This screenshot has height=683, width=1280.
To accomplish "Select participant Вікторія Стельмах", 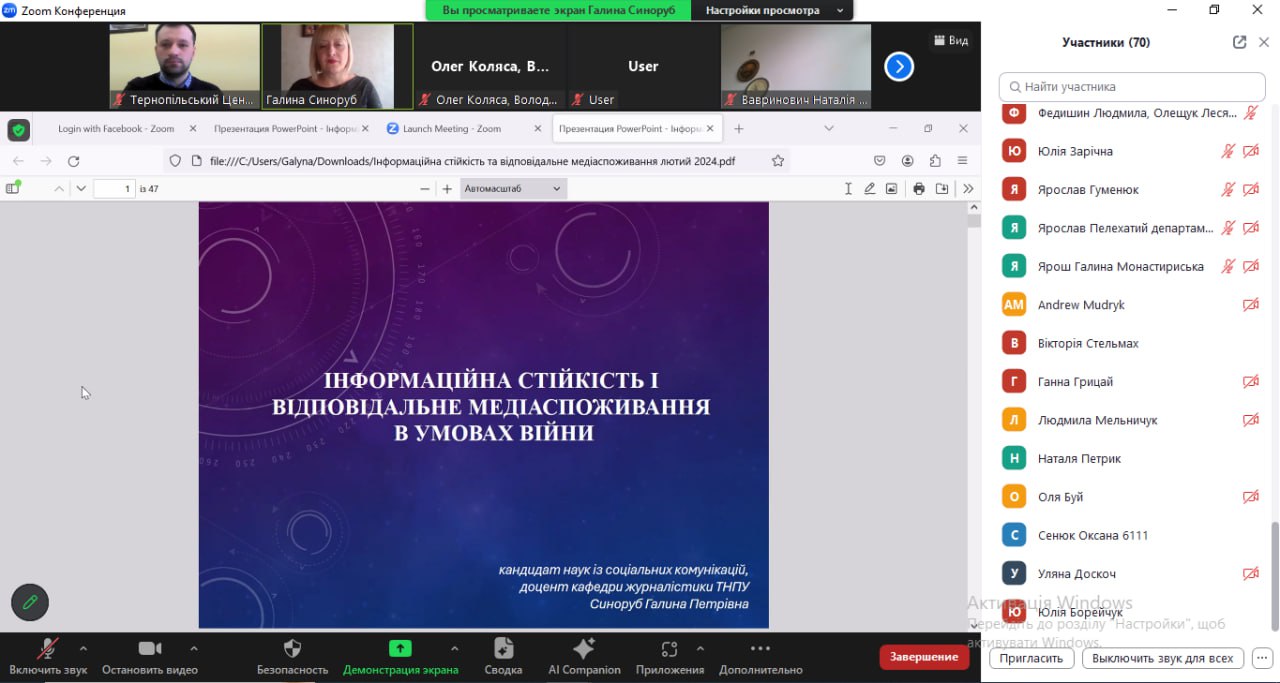I will [1132, 343].
